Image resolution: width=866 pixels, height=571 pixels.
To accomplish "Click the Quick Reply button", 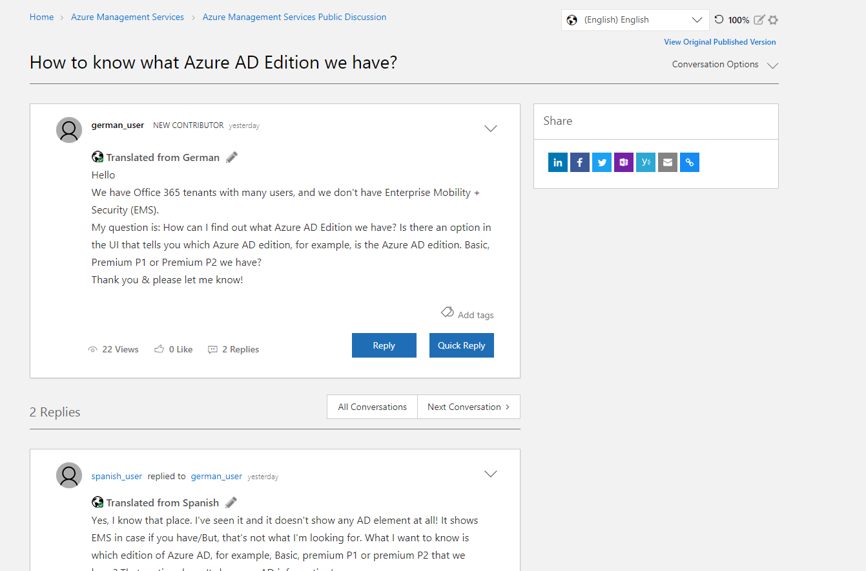I will click(x=461, y=345).
